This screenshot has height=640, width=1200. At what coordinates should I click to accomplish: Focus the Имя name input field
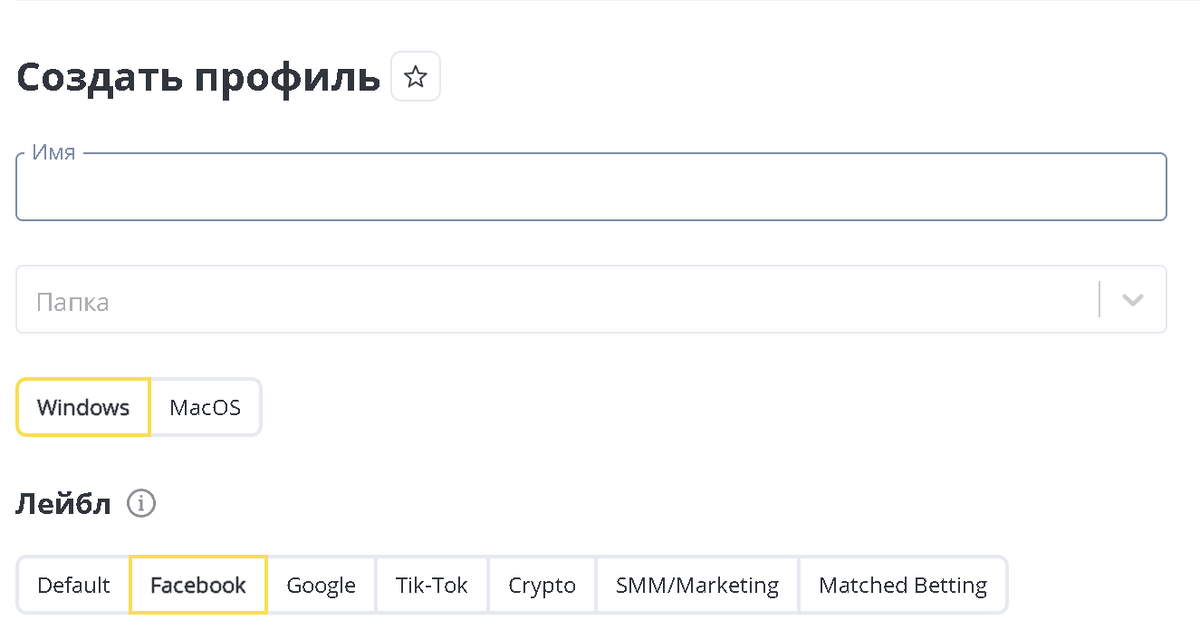click(590, 188)
